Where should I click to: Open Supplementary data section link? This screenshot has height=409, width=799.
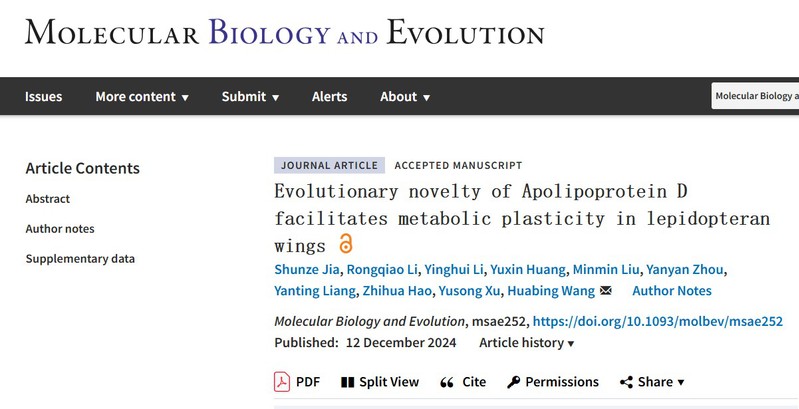point(80,259)
